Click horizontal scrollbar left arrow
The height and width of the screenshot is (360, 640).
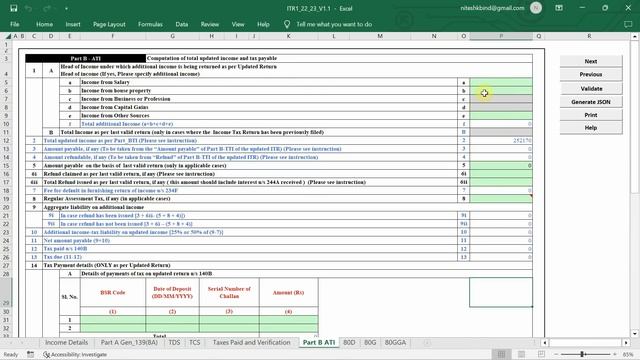[544, 342]
